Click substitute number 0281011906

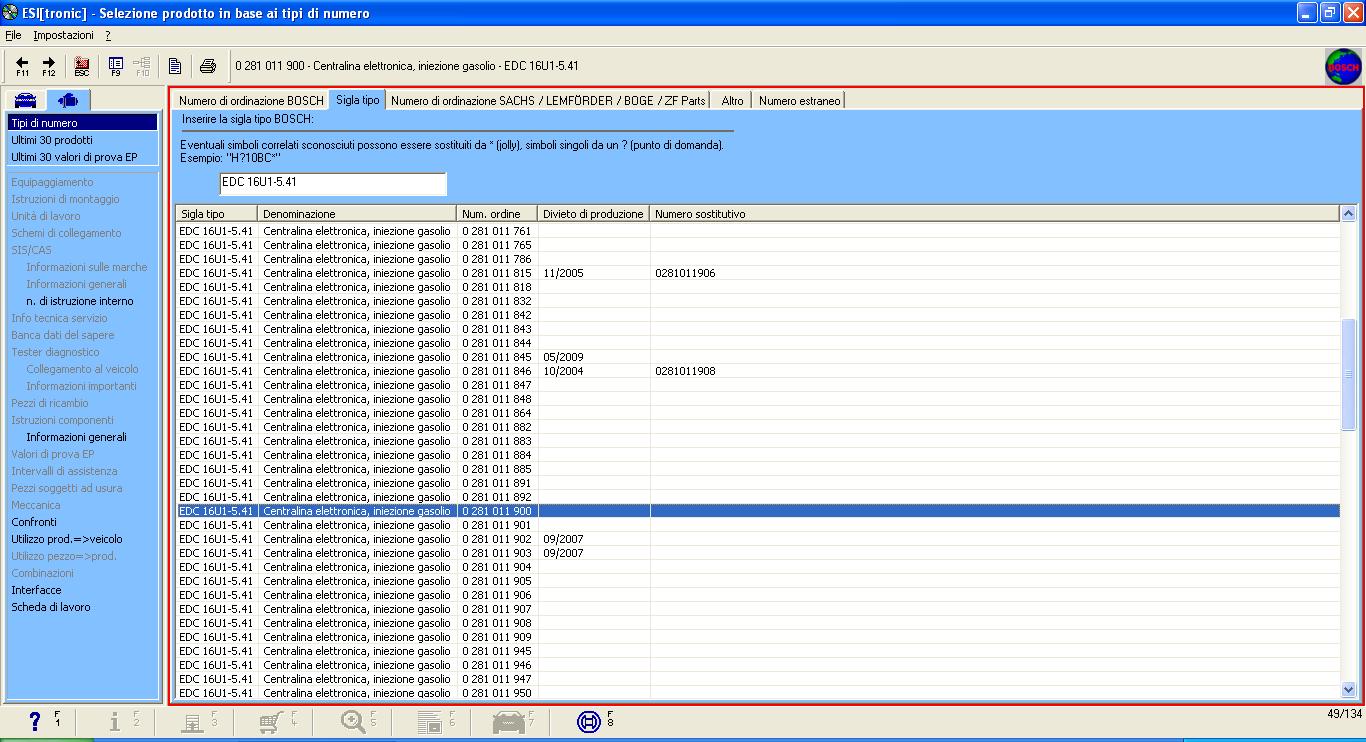(x=685, y=273)
